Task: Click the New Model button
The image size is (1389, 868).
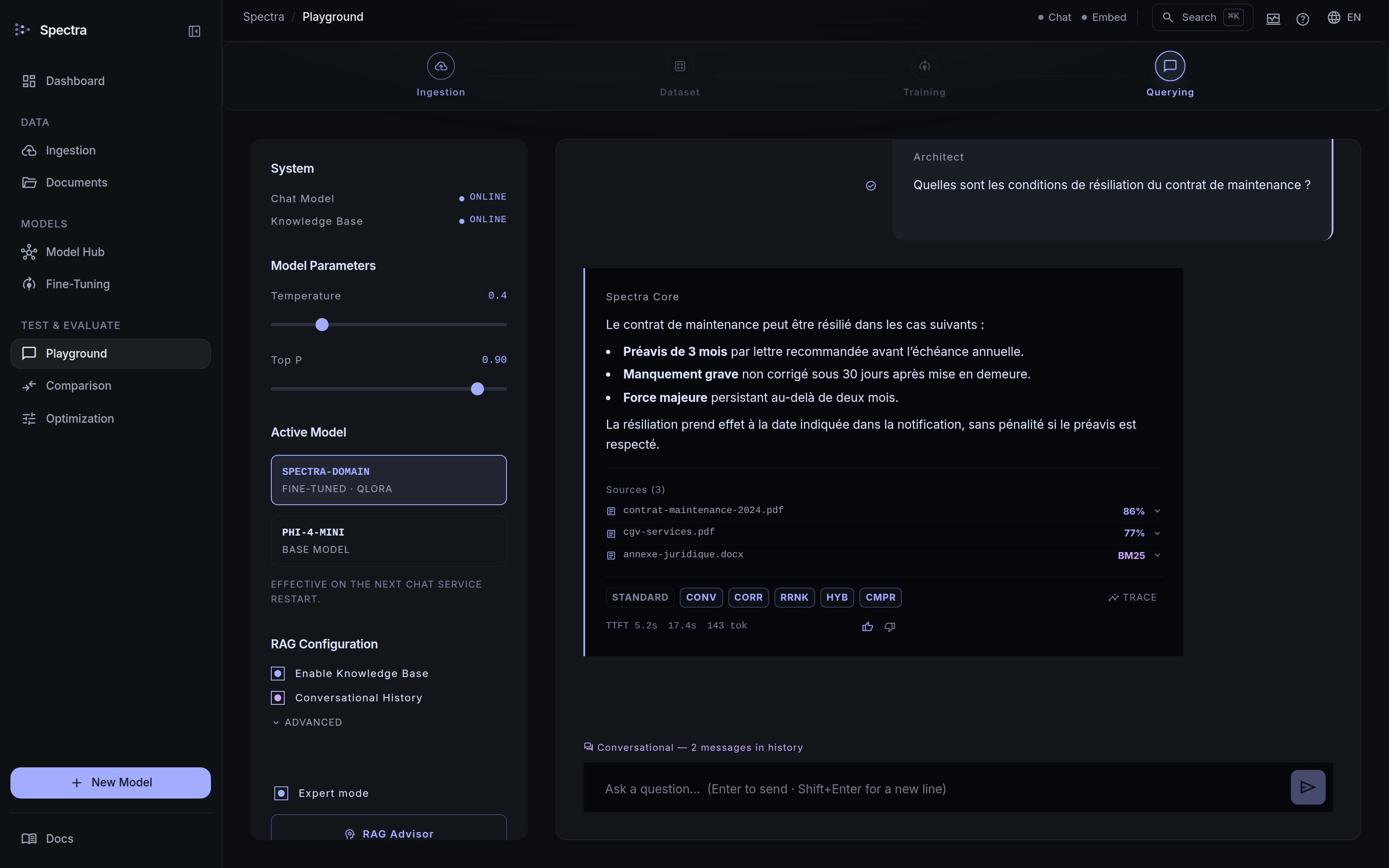Action: pyautogui.click(x=110, y=783)
